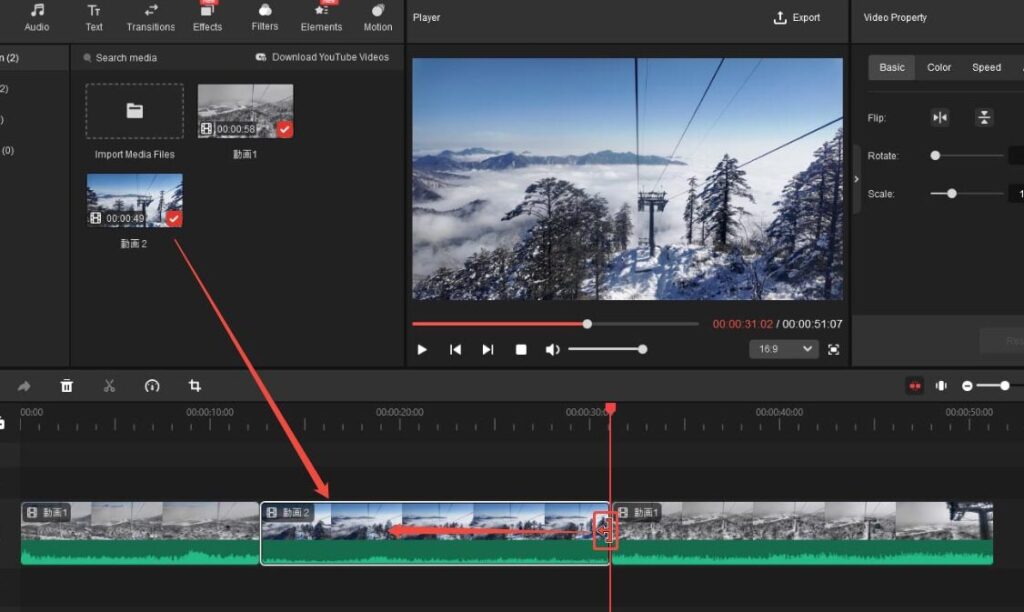Adjust the Rotate slider
This screenshot has height=612, width=1024.
click(x=967, y=155)
